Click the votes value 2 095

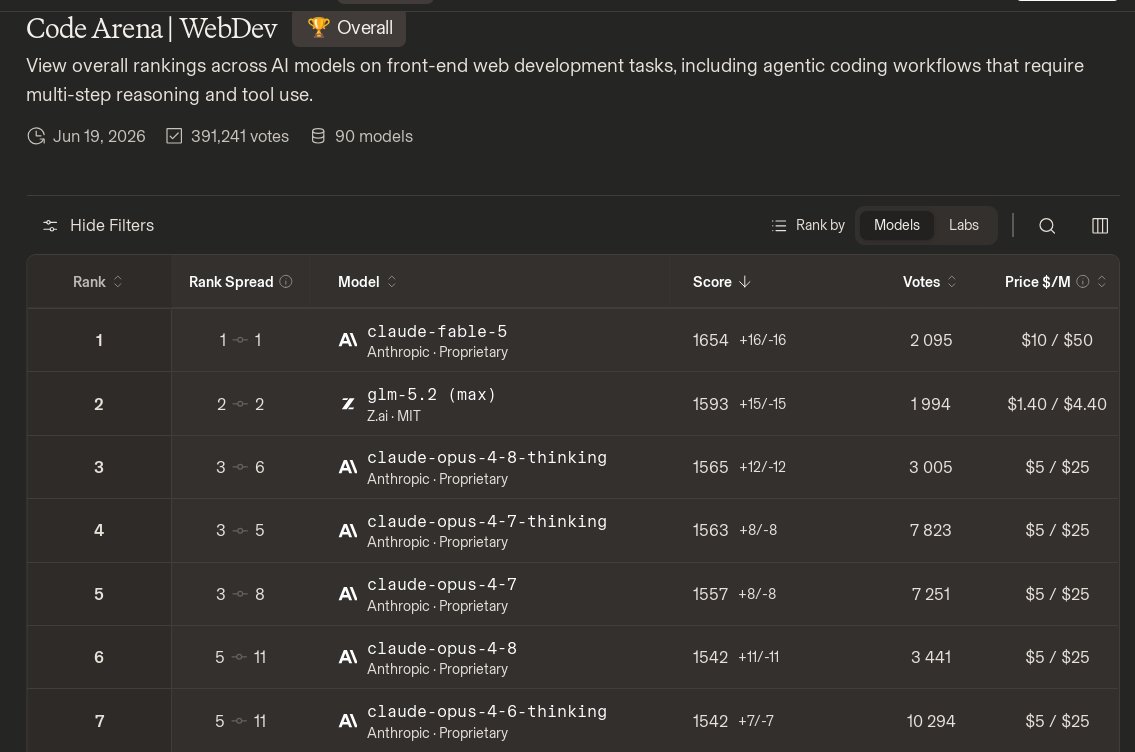pyautogui.click(x=931, y=340)
